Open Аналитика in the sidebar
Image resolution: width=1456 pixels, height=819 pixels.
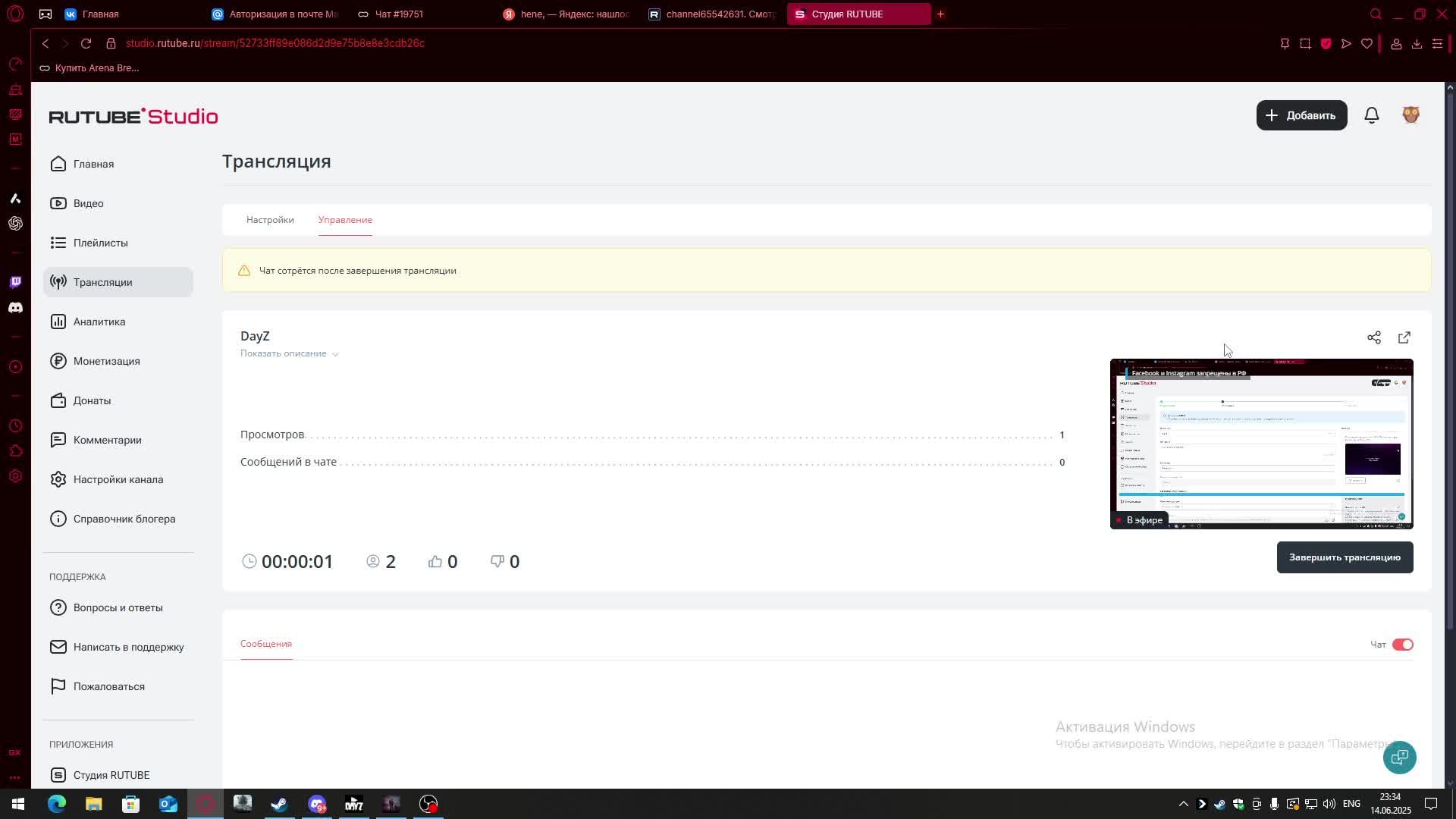[118, 322]
